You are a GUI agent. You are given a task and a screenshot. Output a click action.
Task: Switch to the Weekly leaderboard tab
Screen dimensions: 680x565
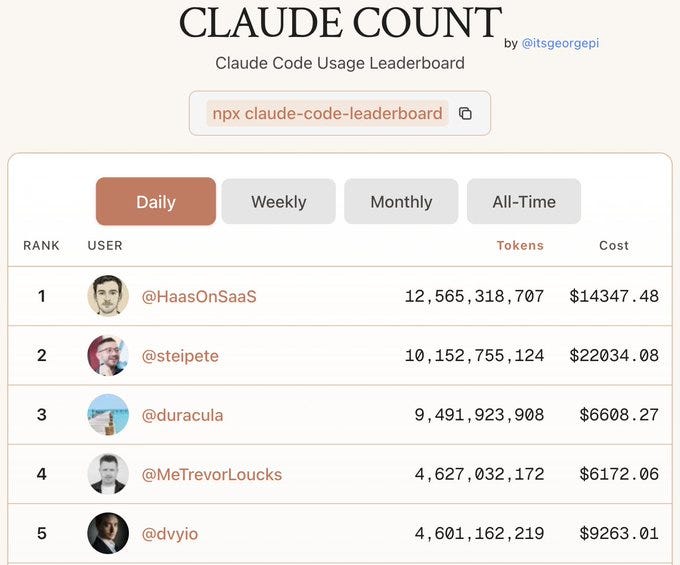(278, 201)
